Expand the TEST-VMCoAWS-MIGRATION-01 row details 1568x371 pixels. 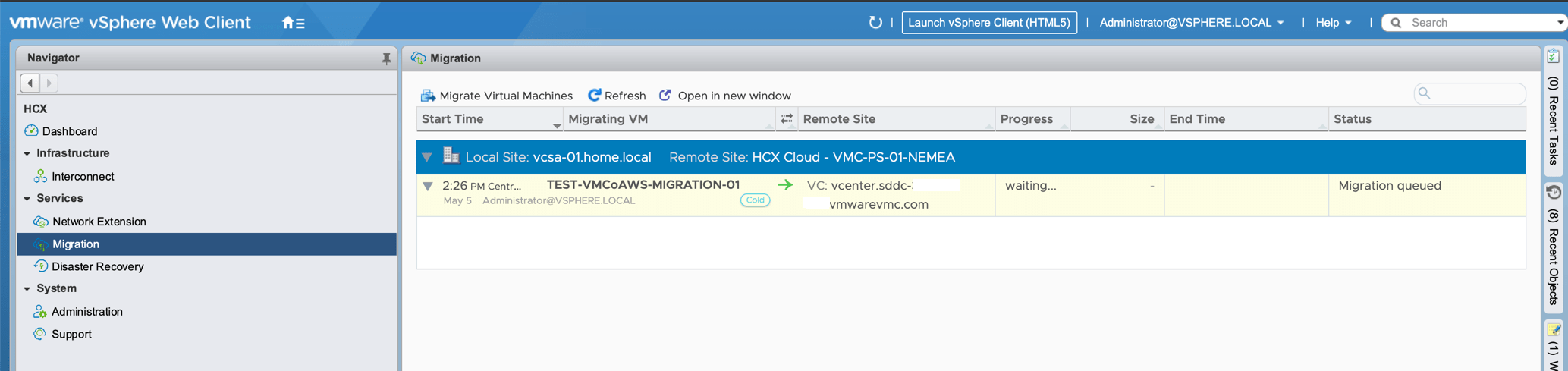pos(428,186)
